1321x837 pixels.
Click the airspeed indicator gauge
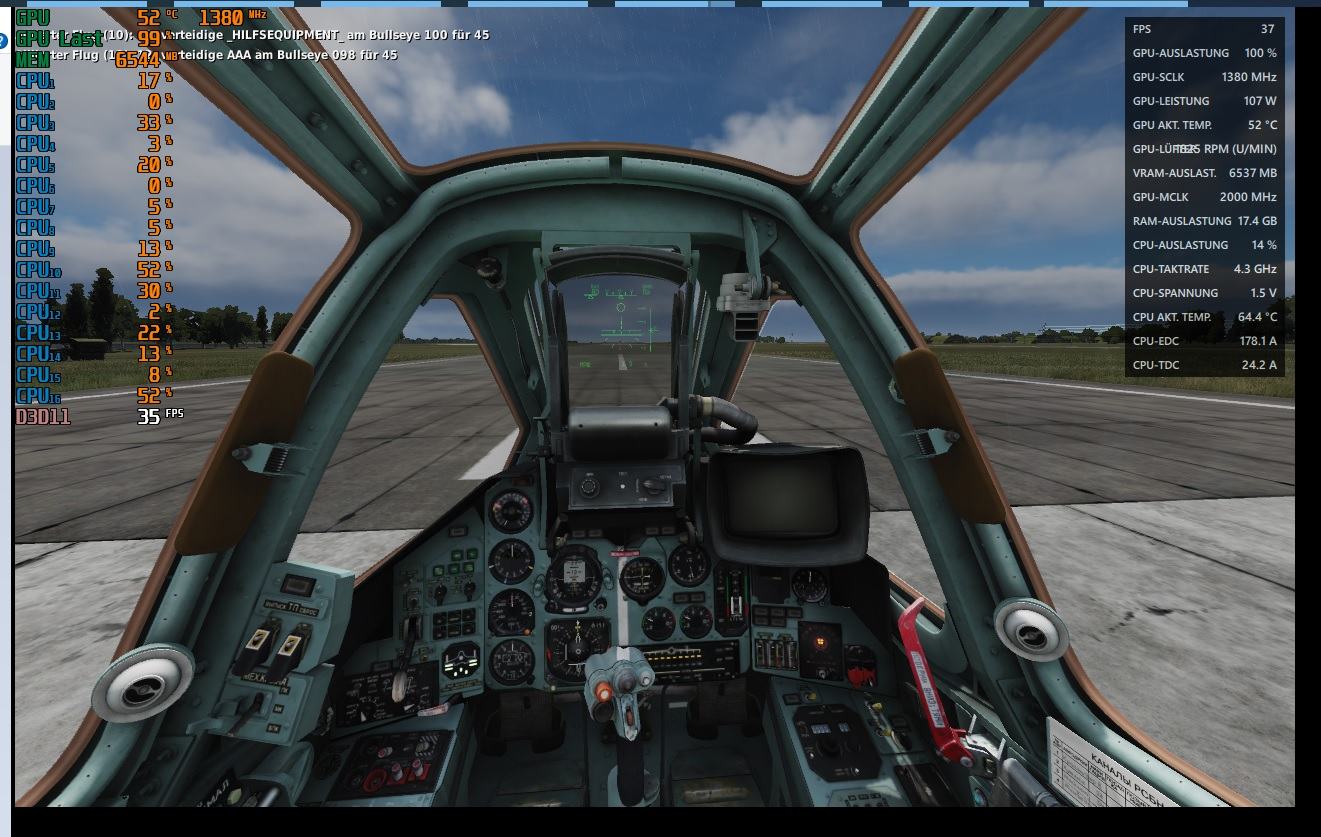510,562
